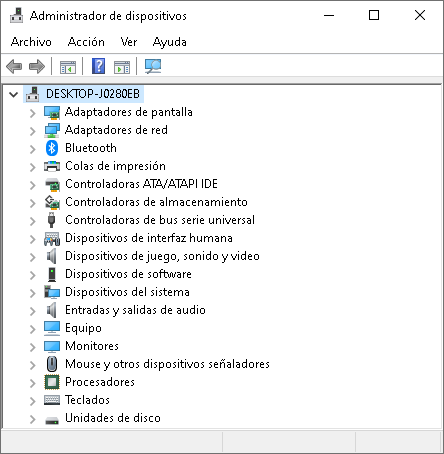Image resolution: width=444 pixels, height=454 pixels.
Task: Click the Back arrow toolbar icon
Action: [14, 66]
